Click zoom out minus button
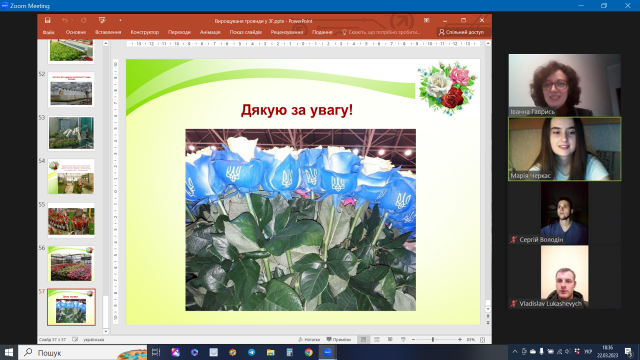640x360 pixels. (x=413, y=340)
